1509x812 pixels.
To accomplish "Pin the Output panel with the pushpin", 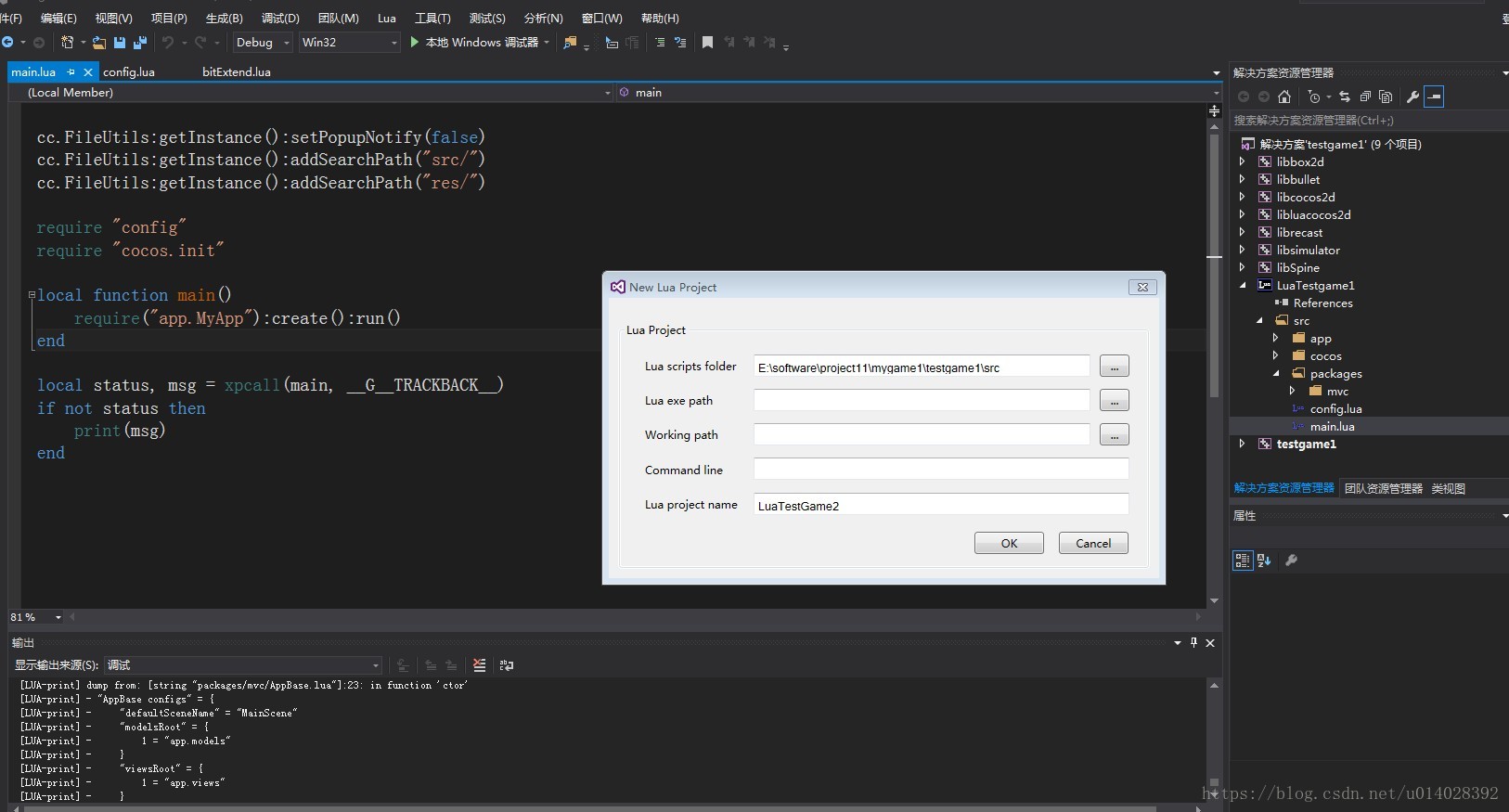I will click(1193, 642).
